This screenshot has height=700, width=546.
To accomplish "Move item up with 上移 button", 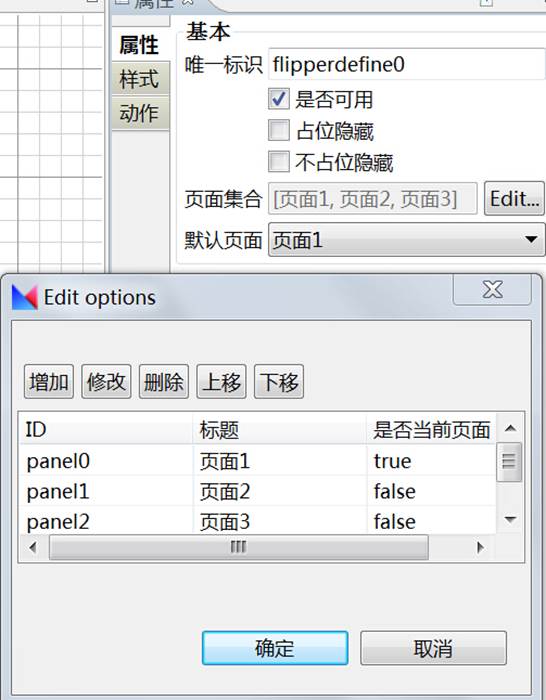I will pos(221,382).
